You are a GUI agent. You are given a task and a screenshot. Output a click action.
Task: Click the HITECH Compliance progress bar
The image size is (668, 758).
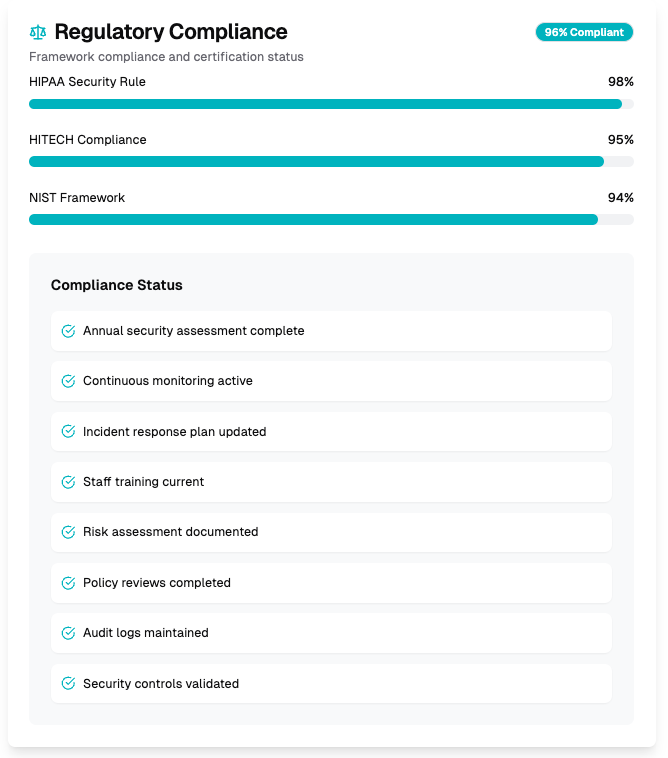click(331, 162)
